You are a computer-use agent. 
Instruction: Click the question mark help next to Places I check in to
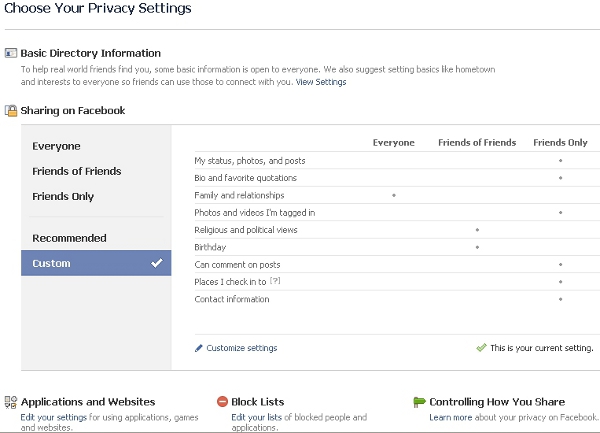point(275,282)
